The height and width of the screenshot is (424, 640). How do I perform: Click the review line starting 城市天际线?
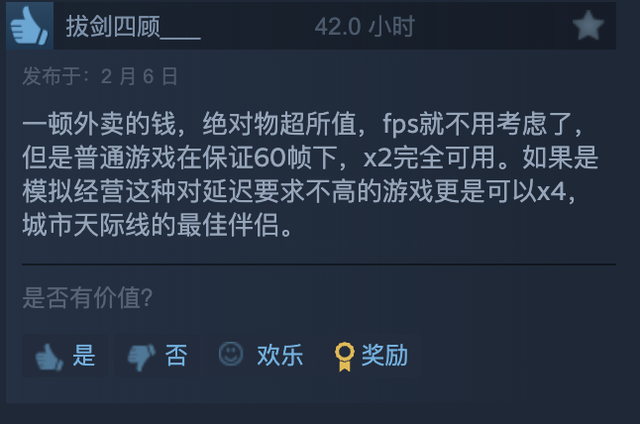tap(158, 225)
